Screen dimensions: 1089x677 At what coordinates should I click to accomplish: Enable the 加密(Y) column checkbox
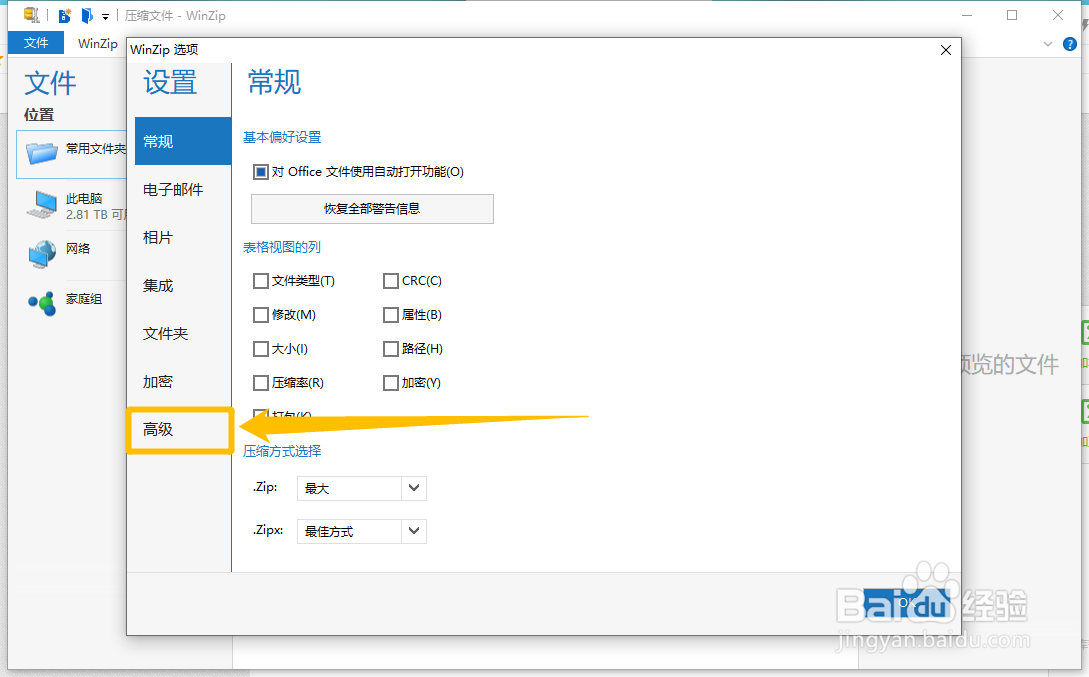coord(390,383)
